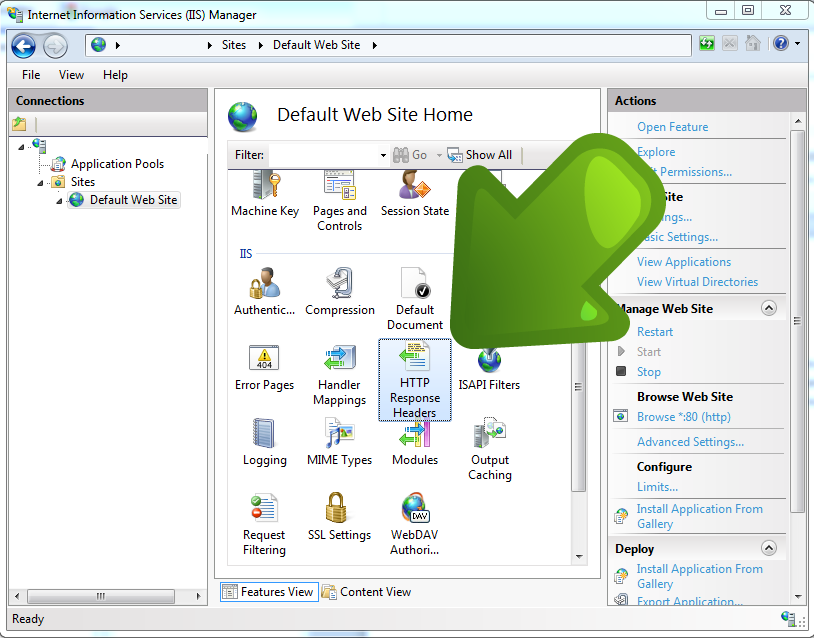Open the MIME Types feature
Image resolution: width=814 pixels, height=638 pixels.
(340, 442)
